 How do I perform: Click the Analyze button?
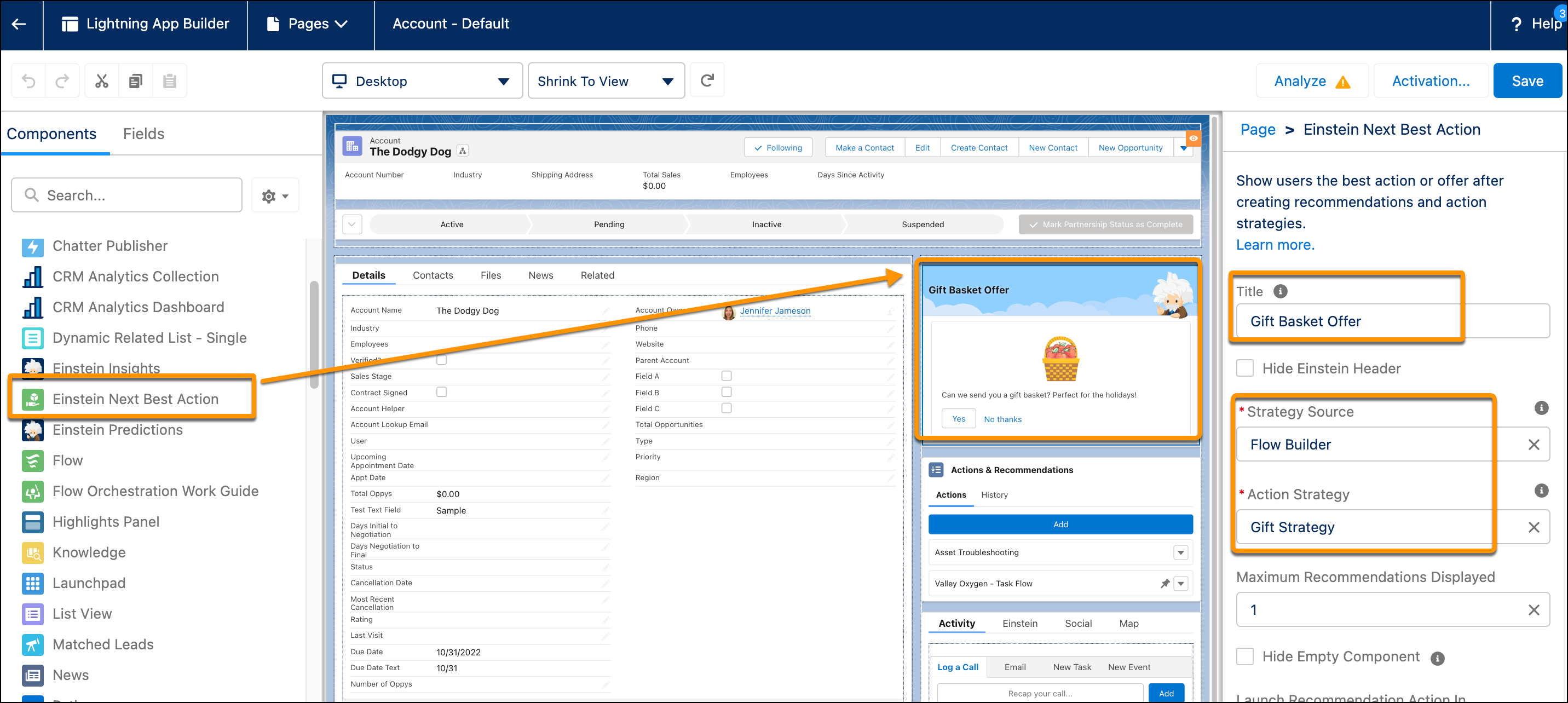click(x=1312, y=81)
